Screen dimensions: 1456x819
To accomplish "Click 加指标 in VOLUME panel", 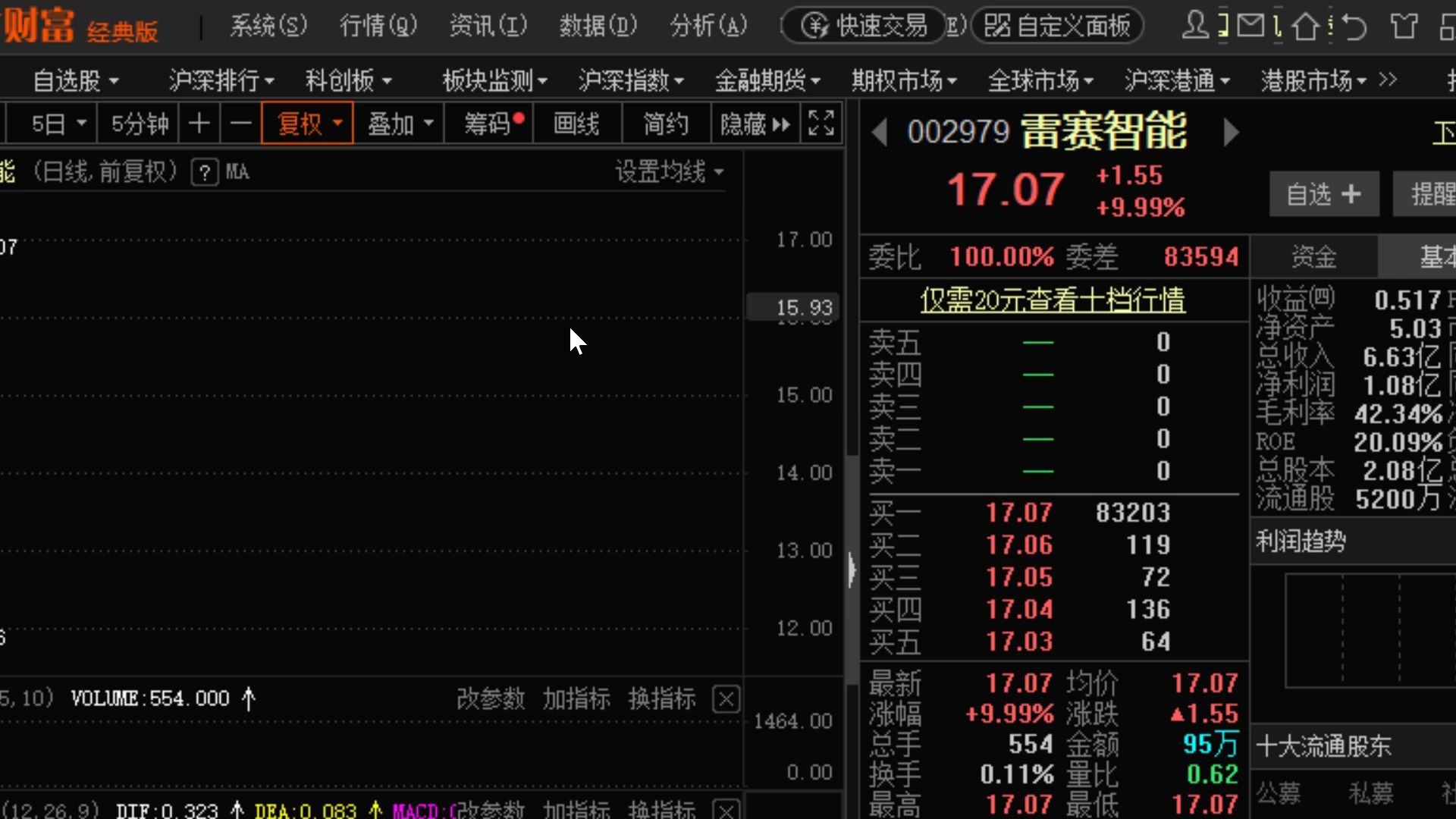I will click(576, 698).
